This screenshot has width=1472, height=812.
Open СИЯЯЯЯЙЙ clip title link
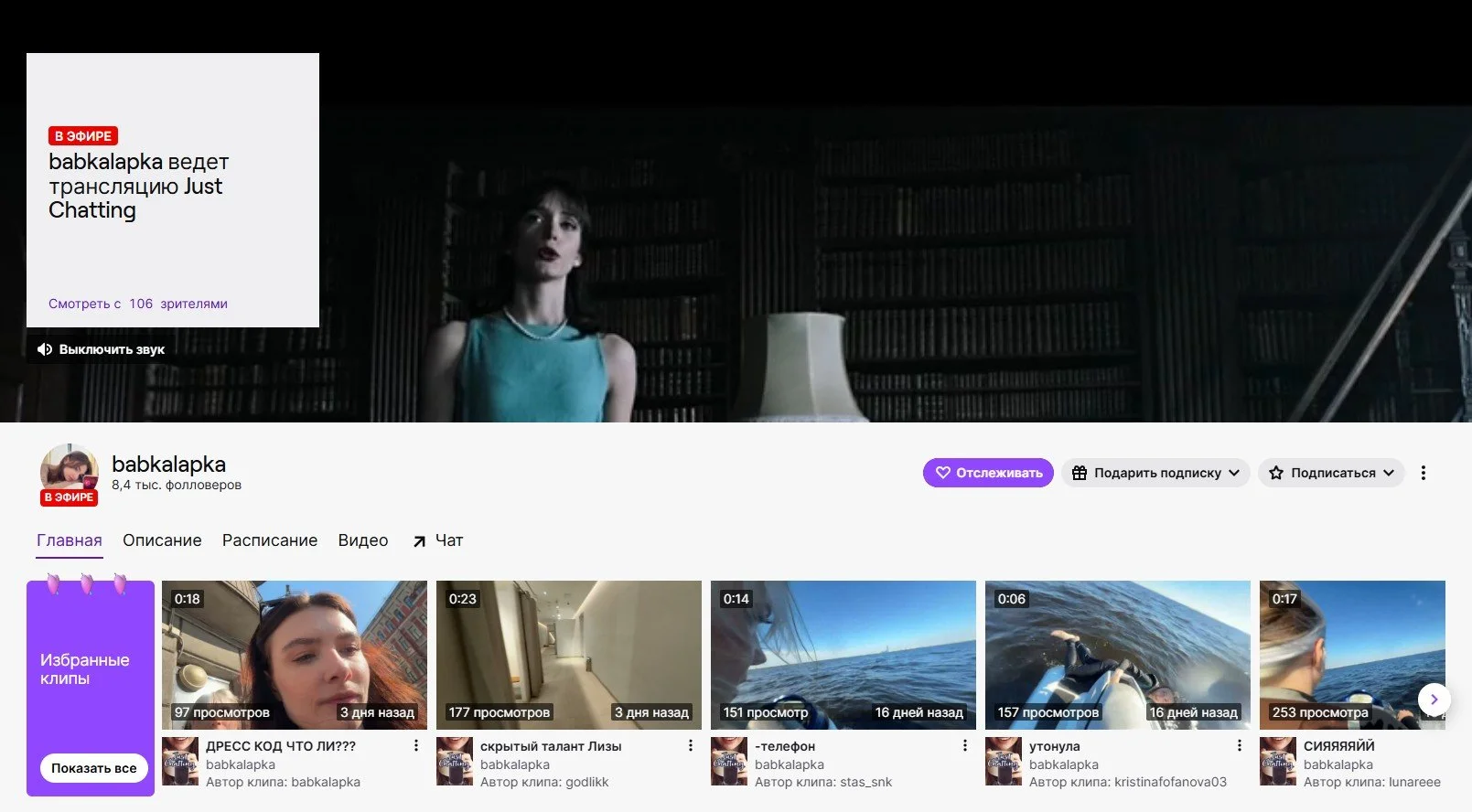(1339, 746)
